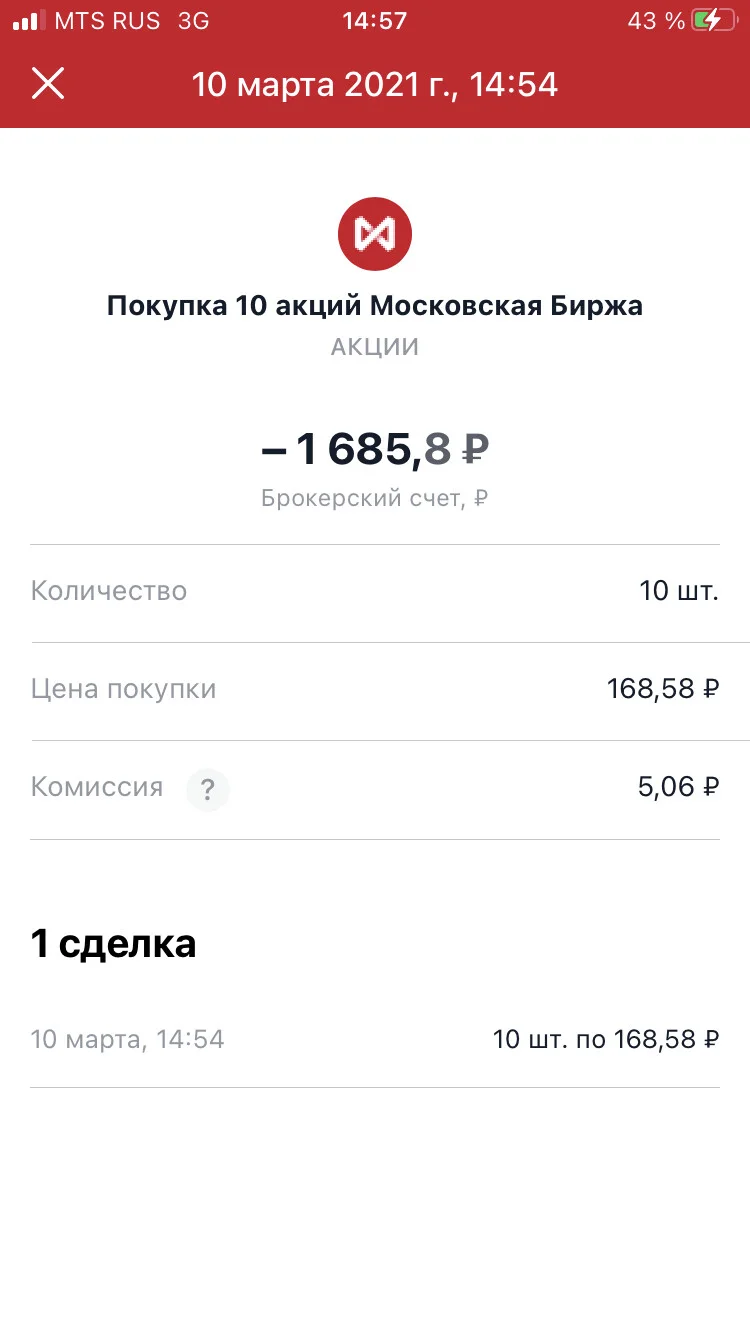
Task: Tap the total amount –1 685,8 ₽
Action: [375, 449]
